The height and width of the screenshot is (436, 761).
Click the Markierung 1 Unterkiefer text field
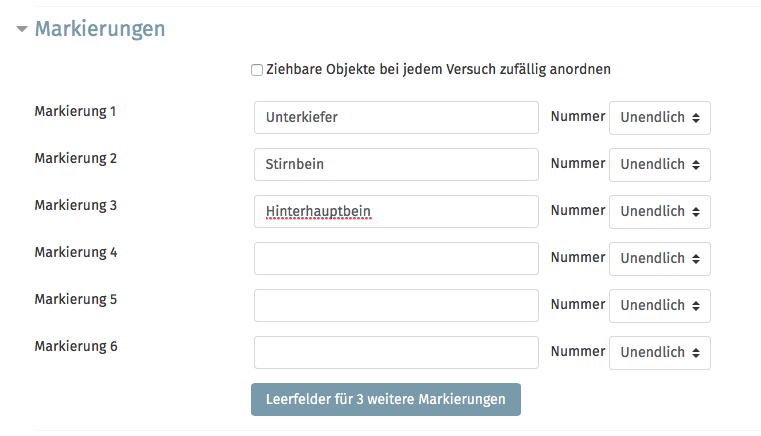pos(396,117)
